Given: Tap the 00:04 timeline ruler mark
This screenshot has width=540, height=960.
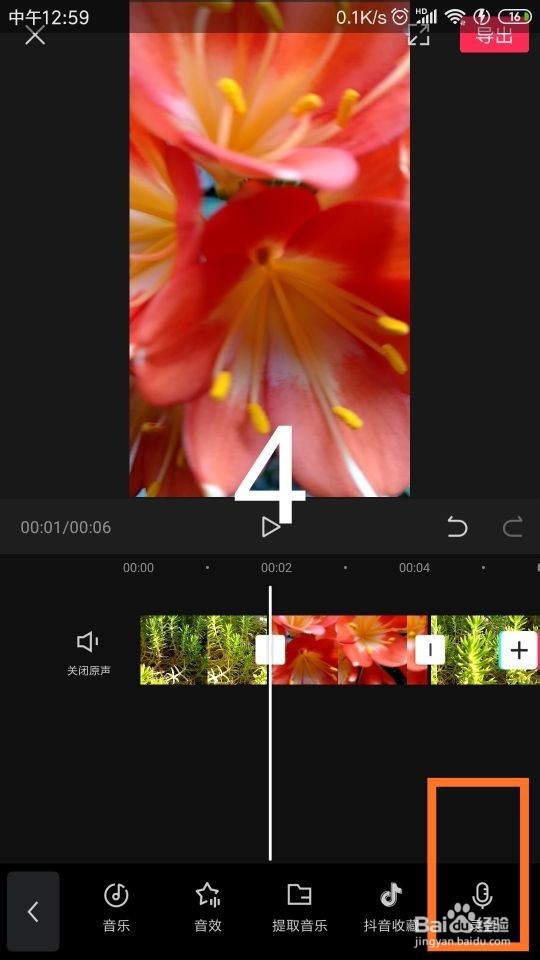Looking at the screenshot, I should (x=414, y=568).
